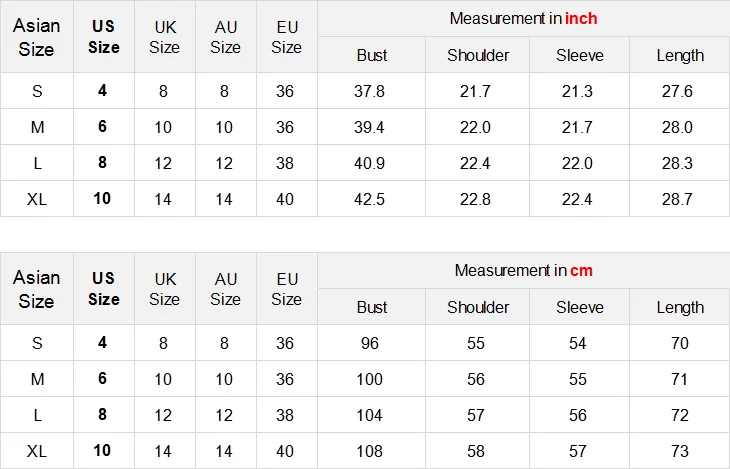Click the 73 length cell
The image size is (730, 469).
point(679,451)
